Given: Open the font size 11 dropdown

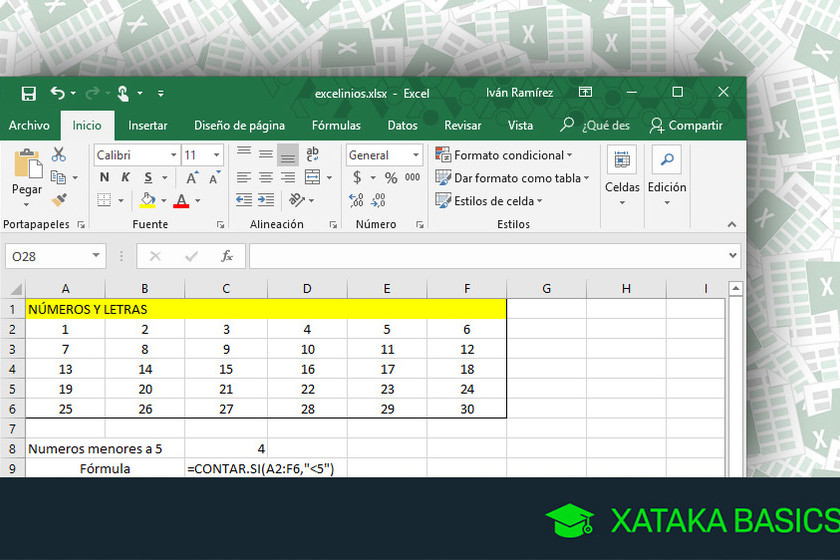Looking at the screenshot, I should (216, 155).
